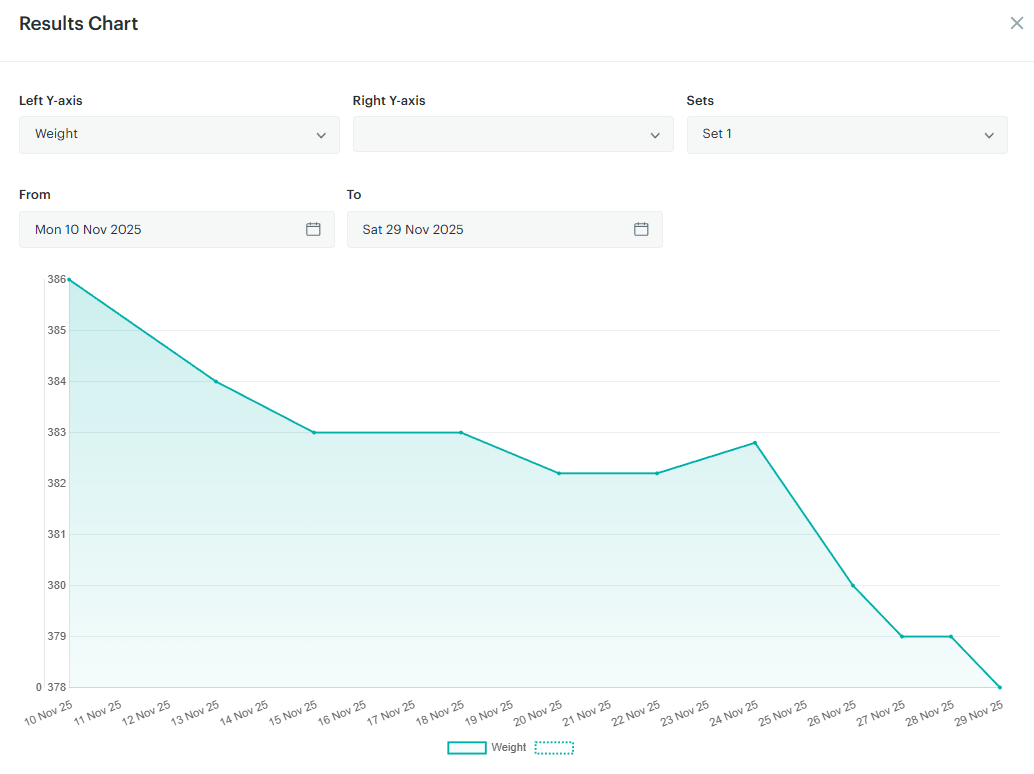Viewport: 1034px width, 774px height.
Task: Expand the Left Y-axis Weight dropdown
Action: click(179, 134)
